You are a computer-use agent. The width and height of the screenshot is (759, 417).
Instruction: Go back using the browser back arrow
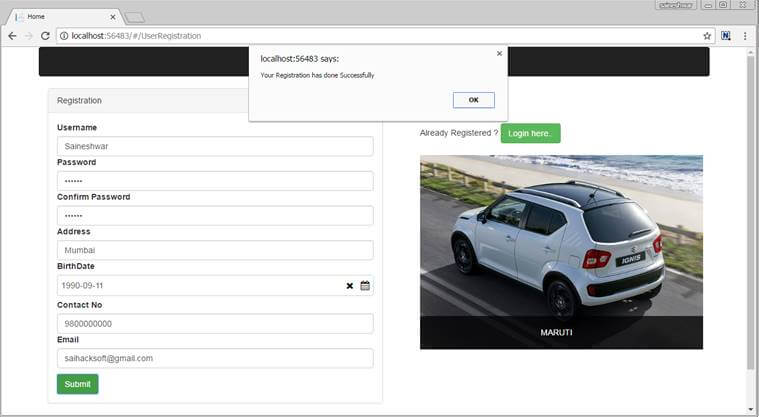pyautogui.click(x=13, y=36)
